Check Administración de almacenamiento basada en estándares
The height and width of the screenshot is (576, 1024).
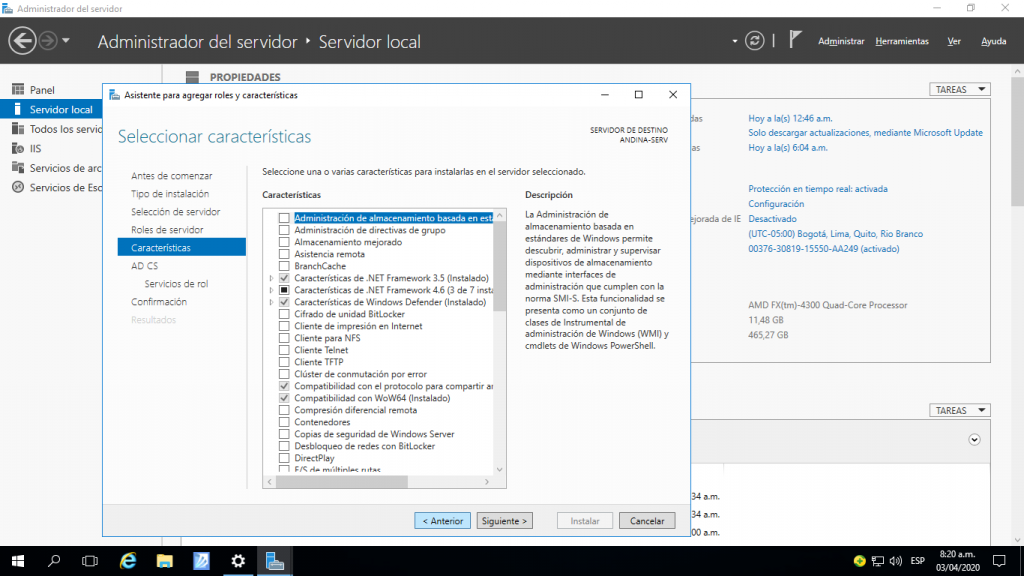[x=284, y=218]
